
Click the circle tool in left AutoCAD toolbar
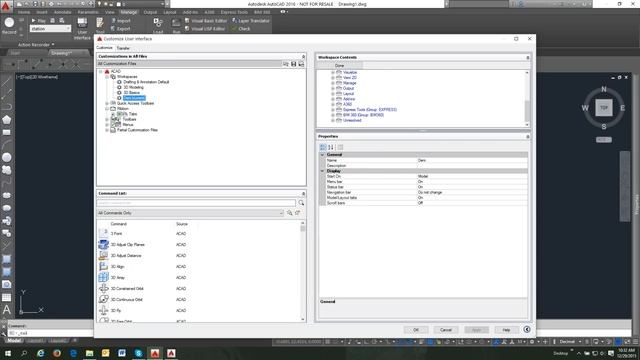(x=7, y=158)
